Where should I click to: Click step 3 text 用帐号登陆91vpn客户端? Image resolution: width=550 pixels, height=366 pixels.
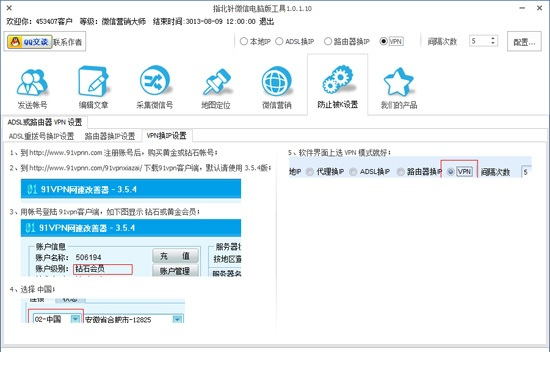(x=105, y=212)
